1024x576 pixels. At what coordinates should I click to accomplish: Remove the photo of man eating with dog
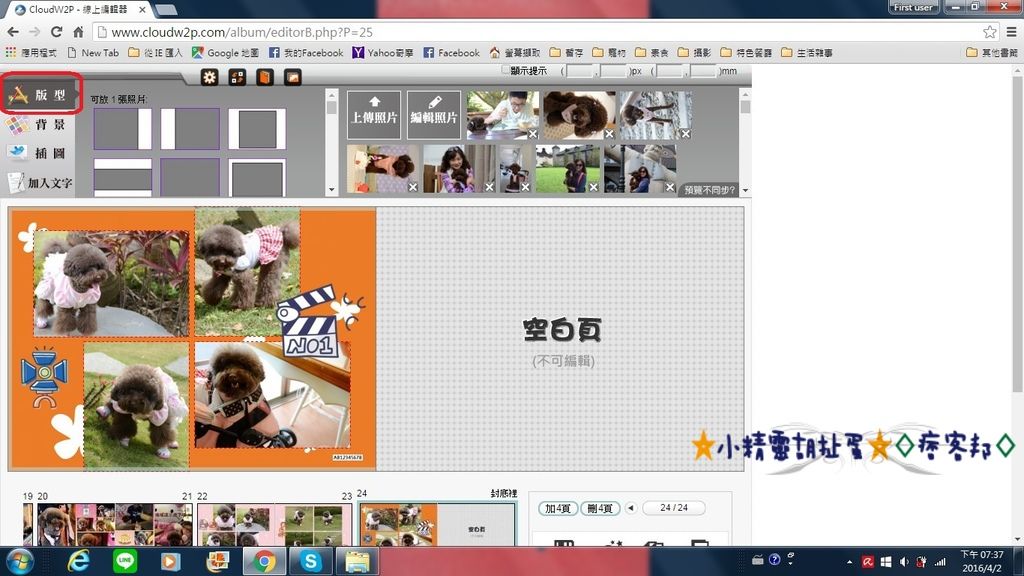click(x=533, y=134)
